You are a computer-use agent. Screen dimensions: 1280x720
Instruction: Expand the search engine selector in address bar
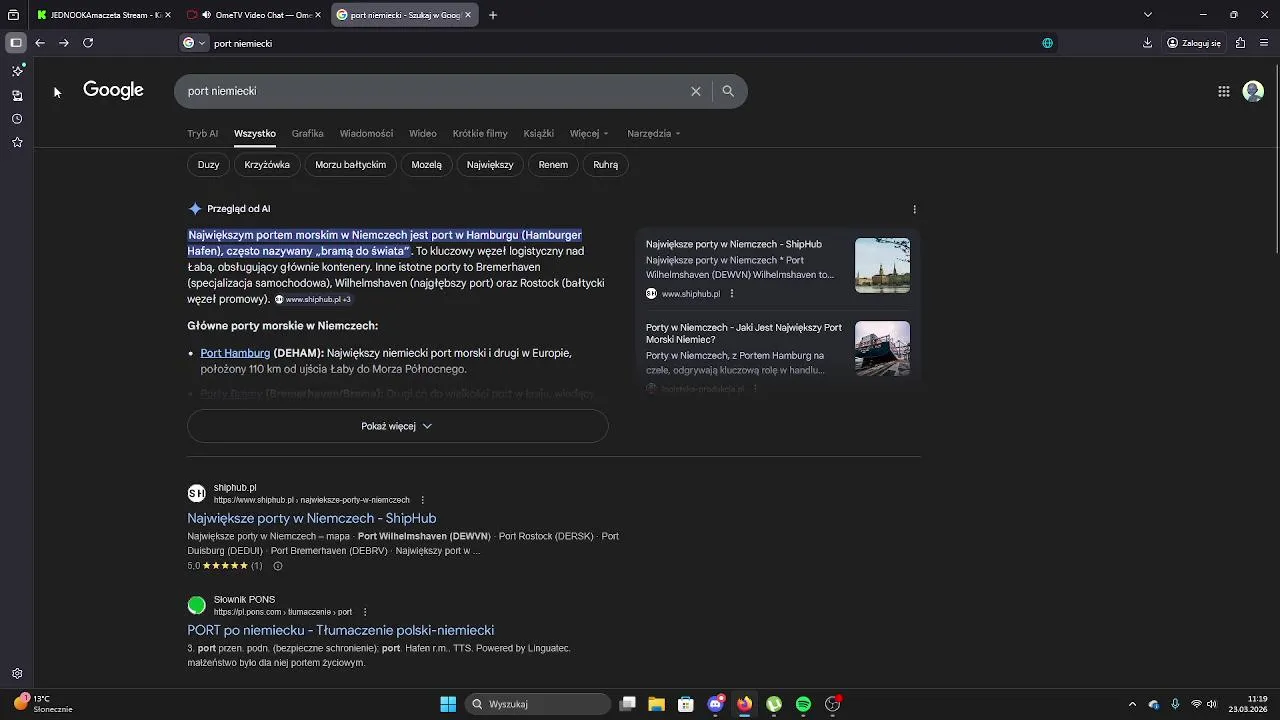pos(194,43)
